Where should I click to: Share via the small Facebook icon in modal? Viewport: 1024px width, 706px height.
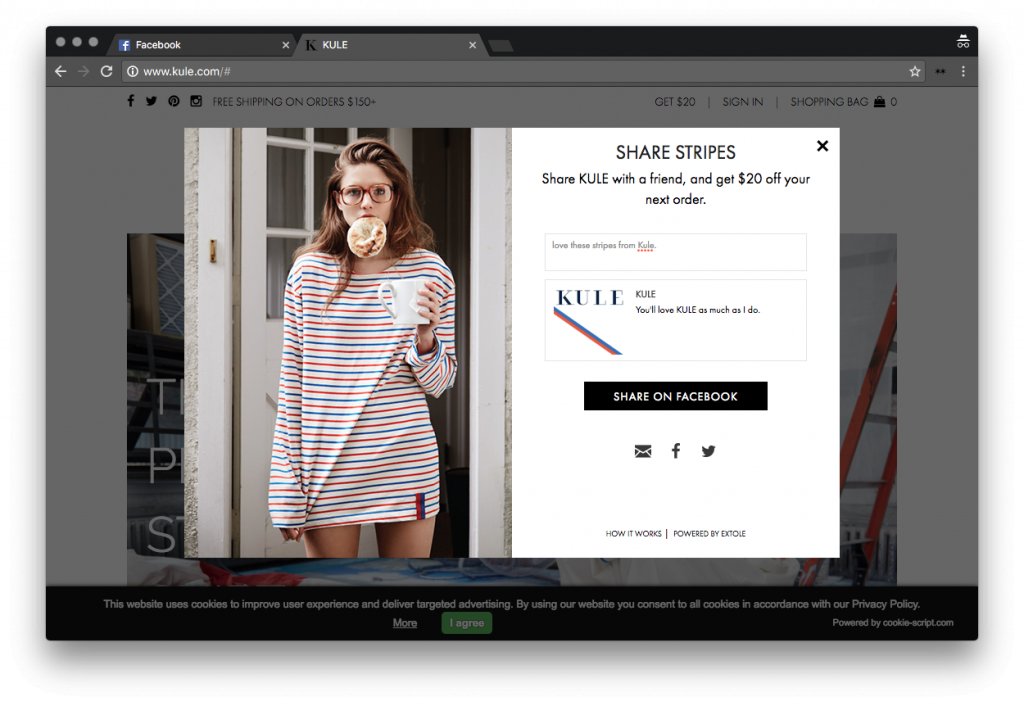(x=676, y=451)
